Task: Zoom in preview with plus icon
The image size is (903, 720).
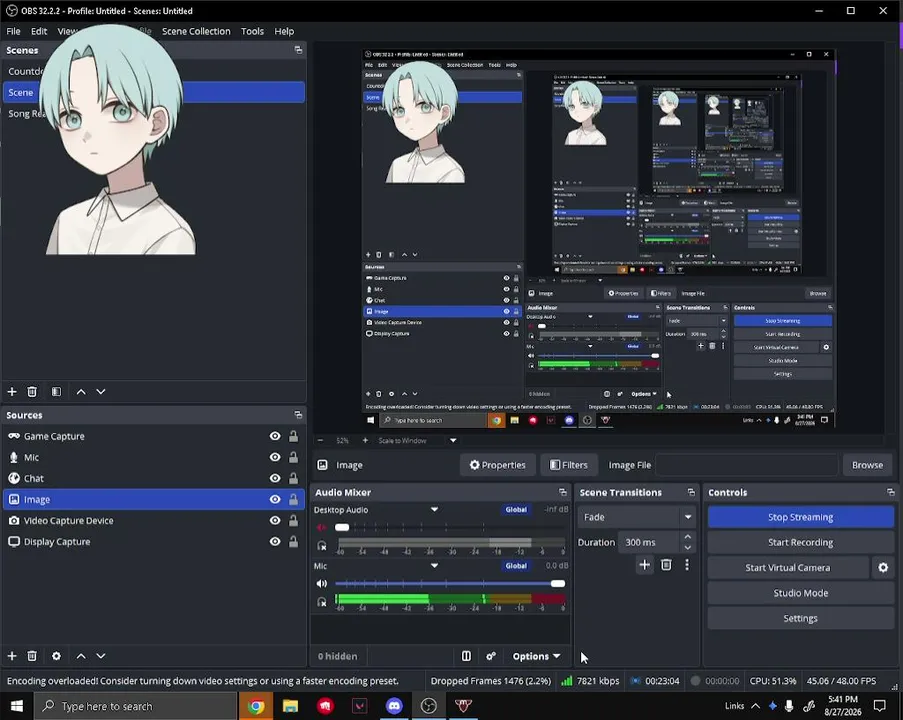Action: [365, 441]
